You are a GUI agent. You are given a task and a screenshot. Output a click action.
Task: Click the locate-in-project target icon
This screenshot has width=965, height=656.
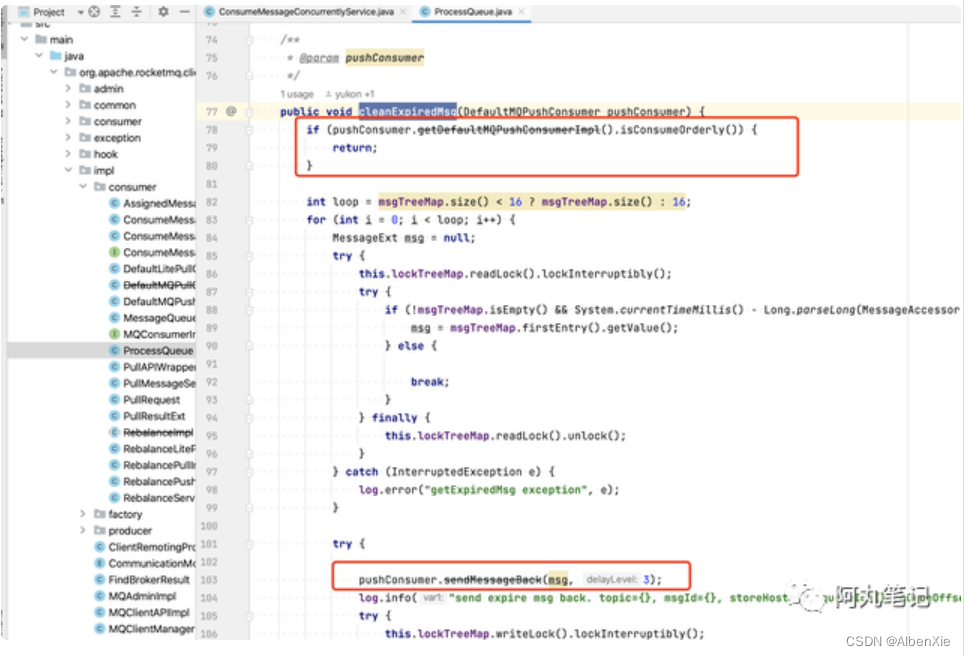pos(94,12)
